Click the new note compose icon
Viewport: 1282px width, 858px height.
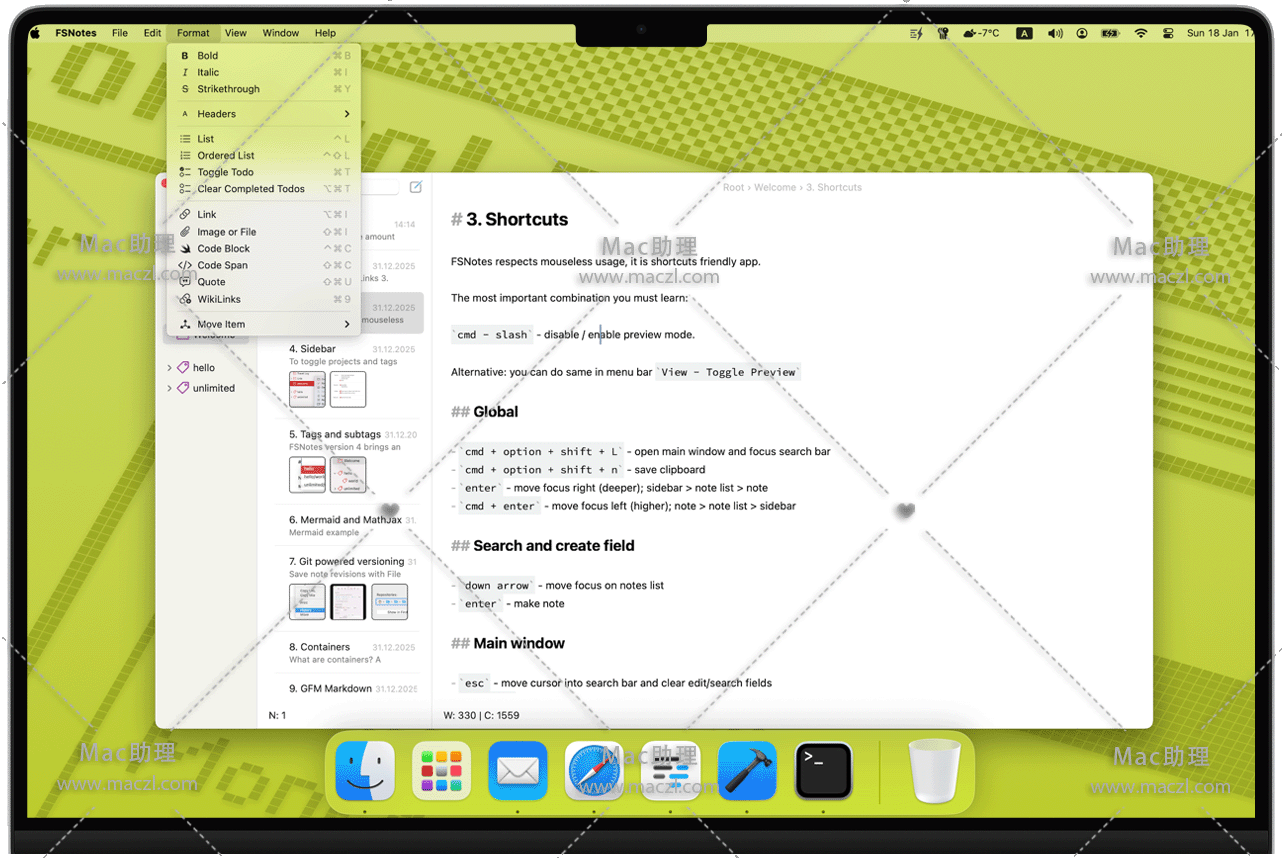[x=416, y=187]
